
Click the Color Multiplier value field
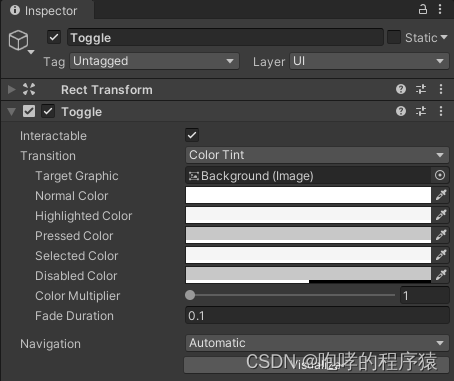[424, 295]
